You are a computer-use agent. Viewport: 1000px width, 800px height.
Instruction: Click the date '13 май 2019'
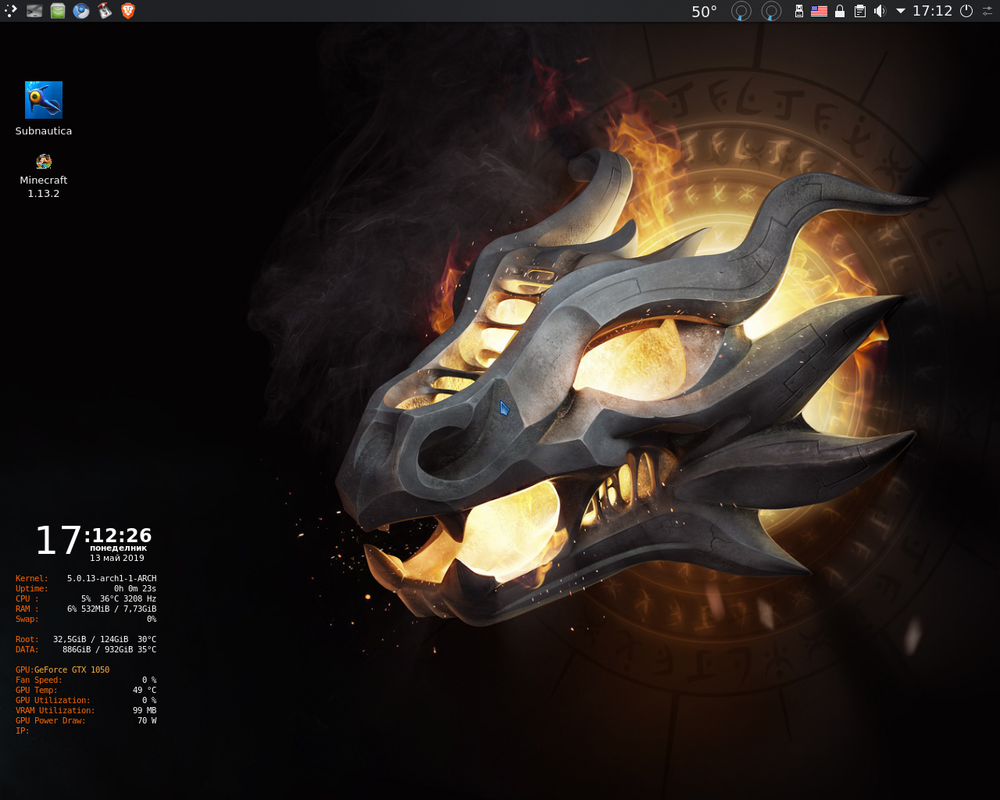tap(117, 558)
